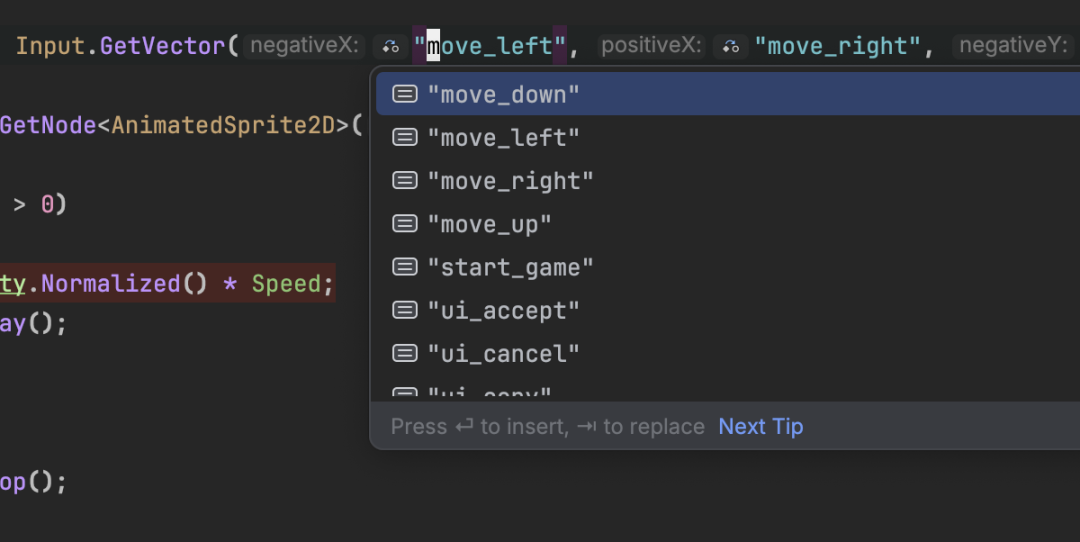
Task: Click the icon beside the "start_game" suggestion
Action: click(404, 267)
